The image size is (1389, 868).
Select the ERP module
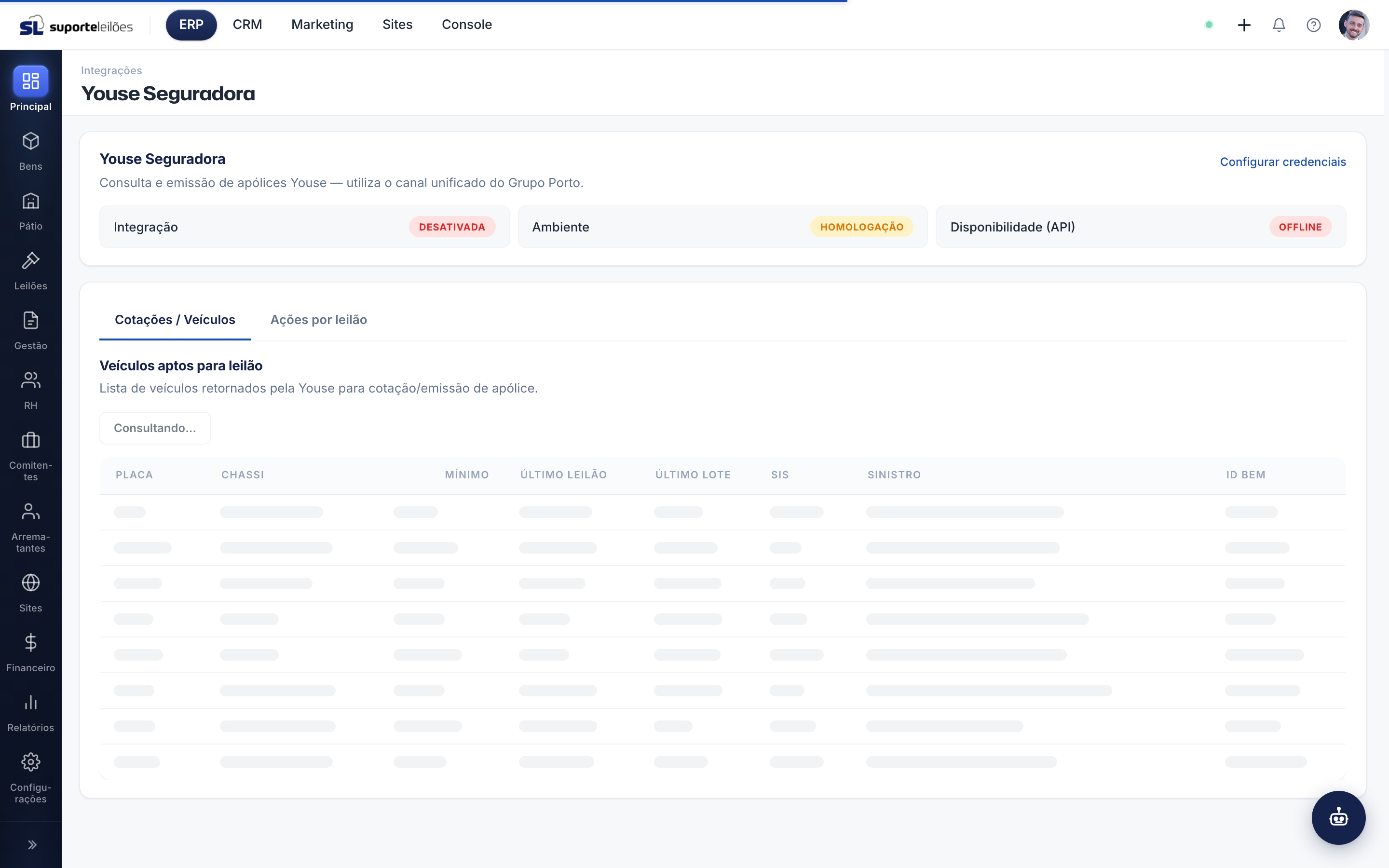point(191,25)
